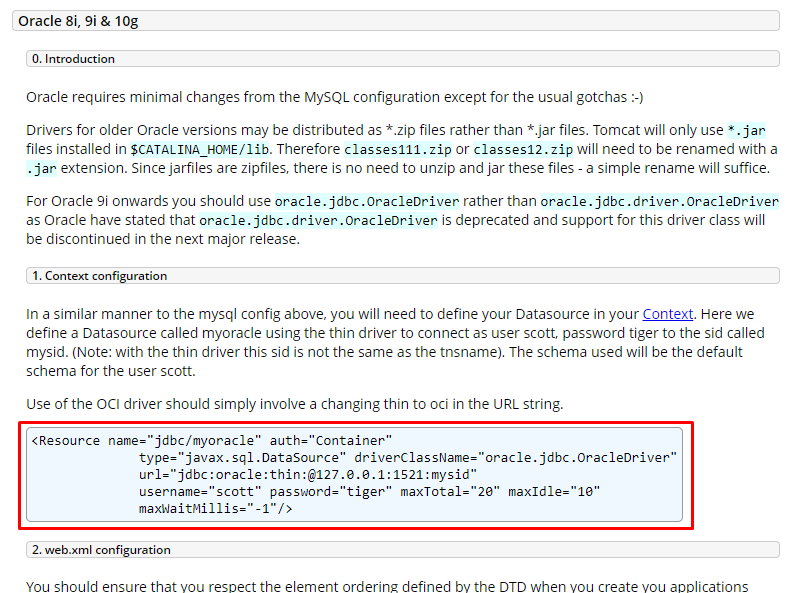Click the 'Oracle requires minimal changes' sentence
Viewport: 798px width, 593px height.
(x=334, y=97)
